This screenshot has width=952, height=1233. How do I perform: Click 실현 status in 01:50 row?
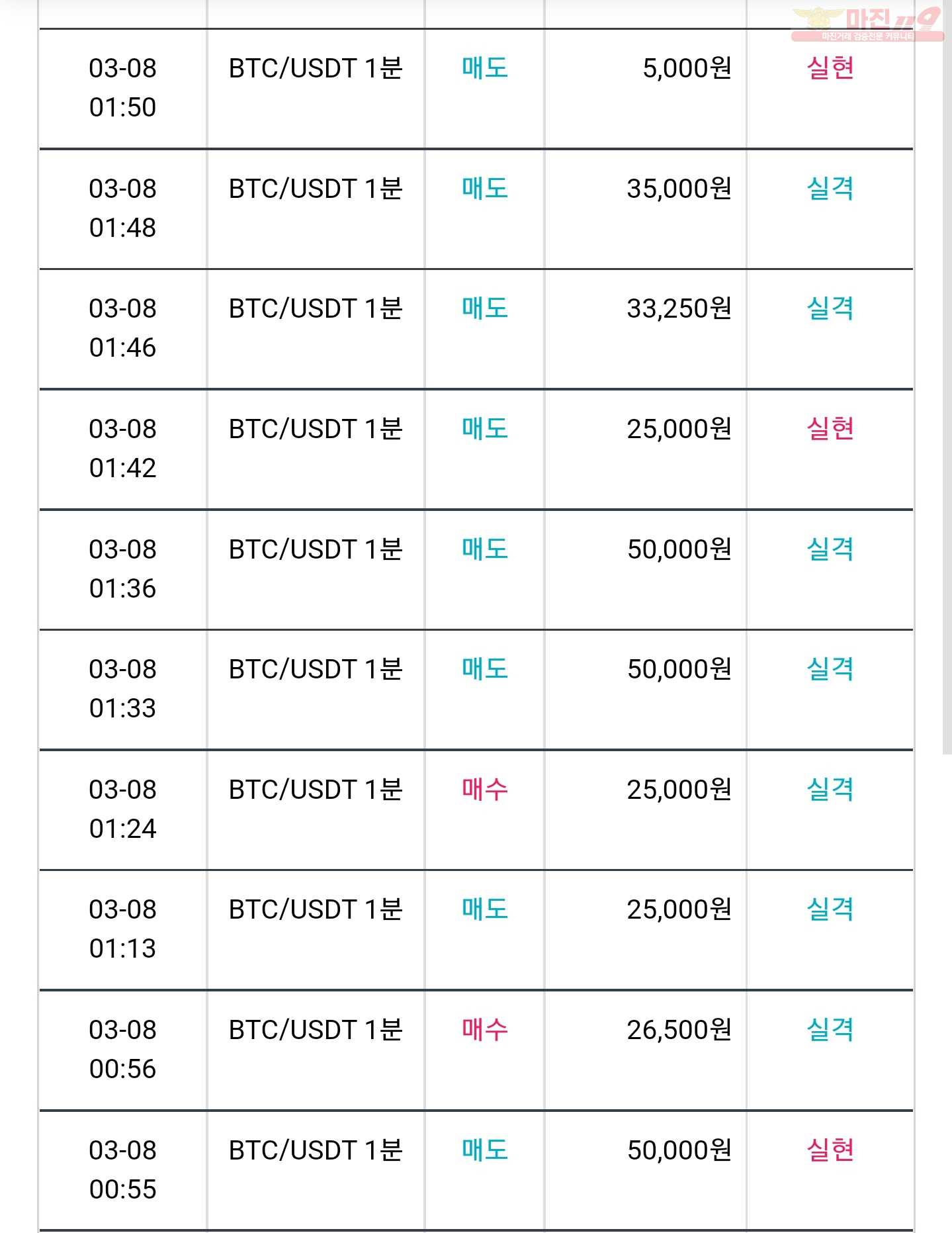click(830, 68)
